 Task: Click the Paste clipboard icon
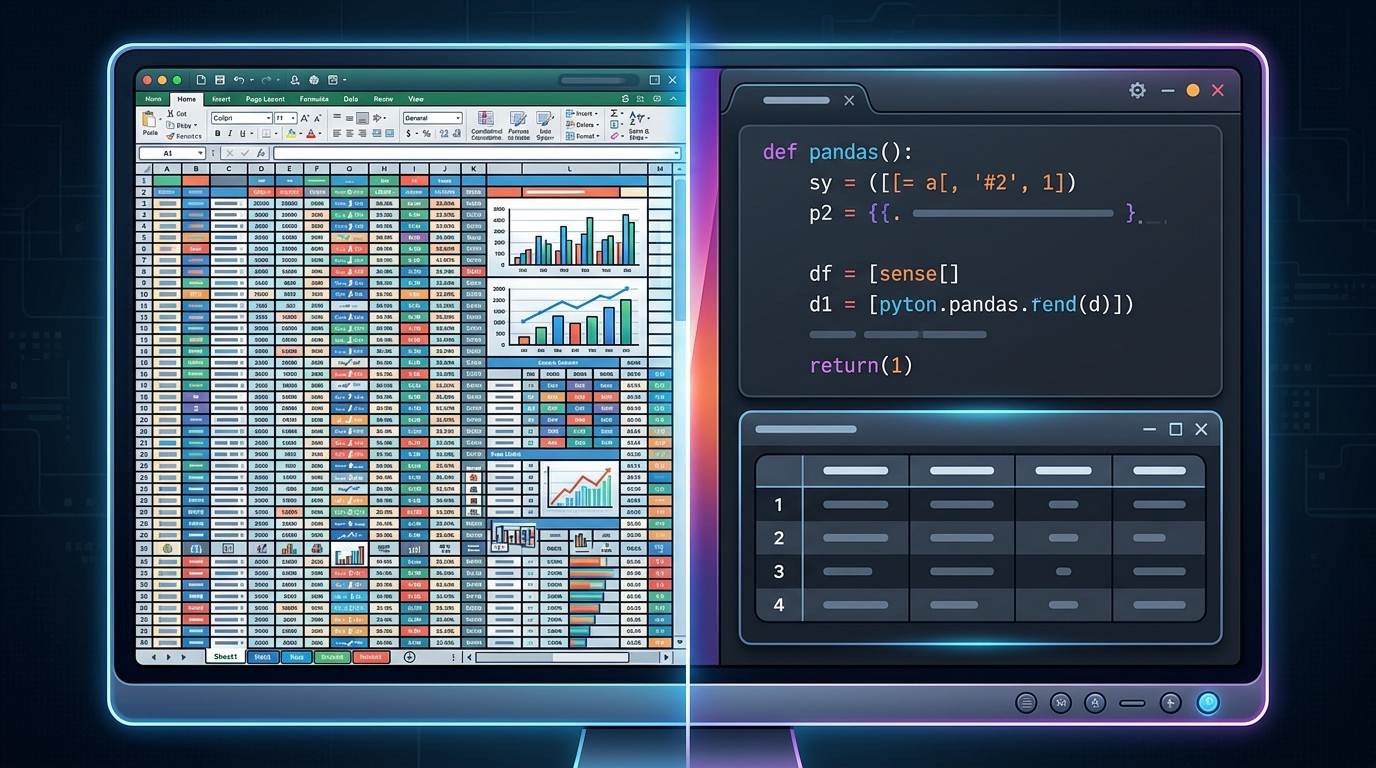pos(149,119)
